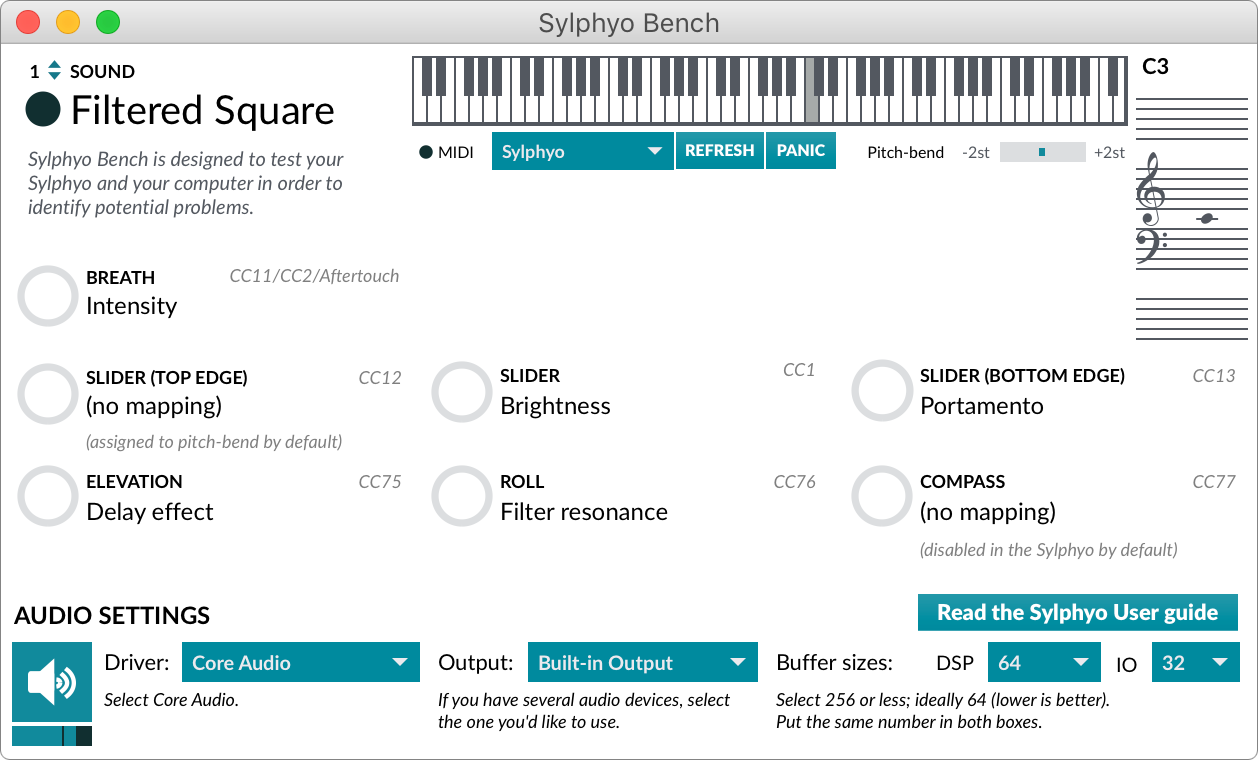Click the Slider Brightness circular indicator
Screen dimensions: 1258x760
(x=462, y=392)
